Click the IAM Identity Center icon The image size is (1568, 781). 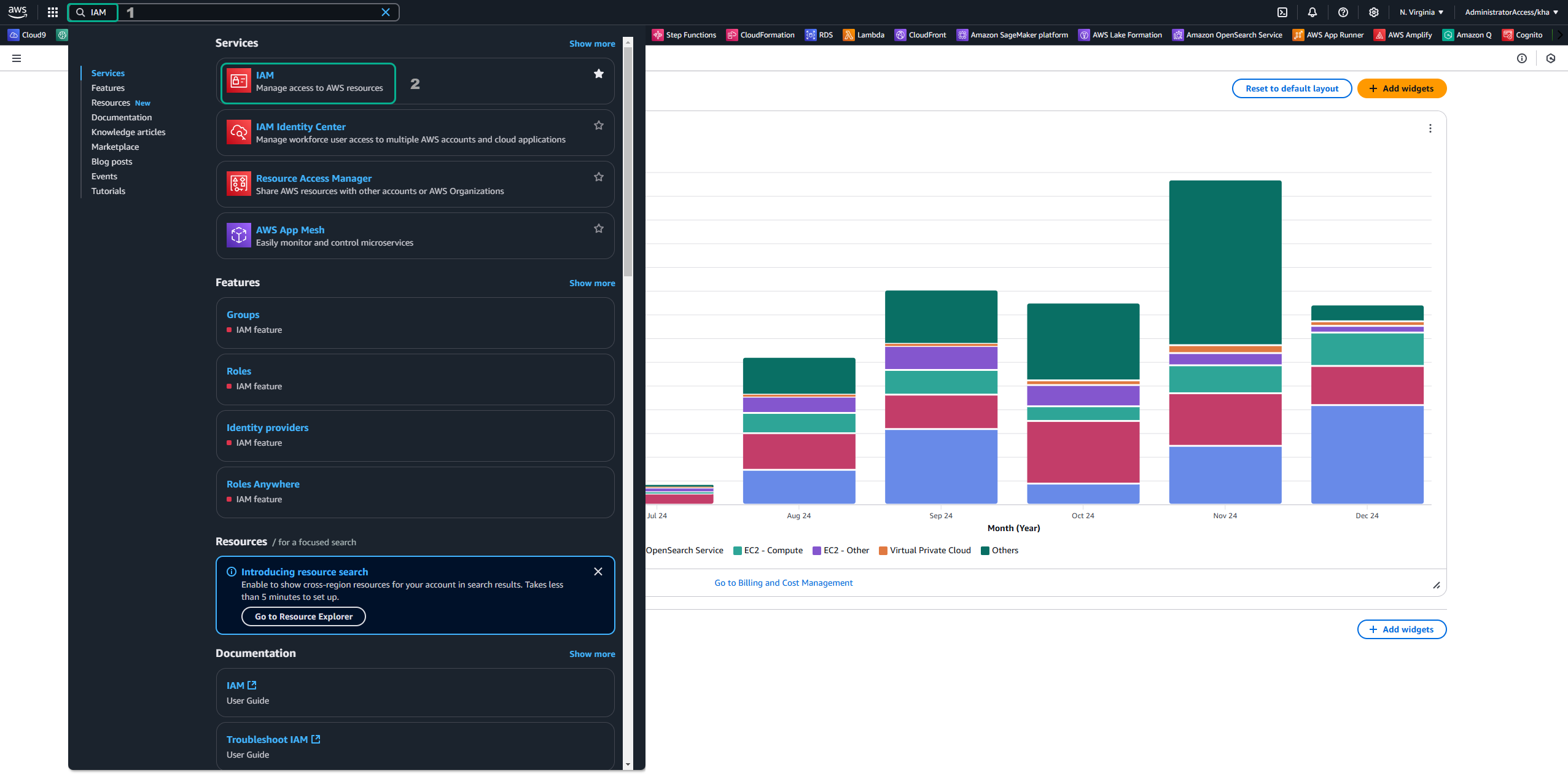(238, 131)
